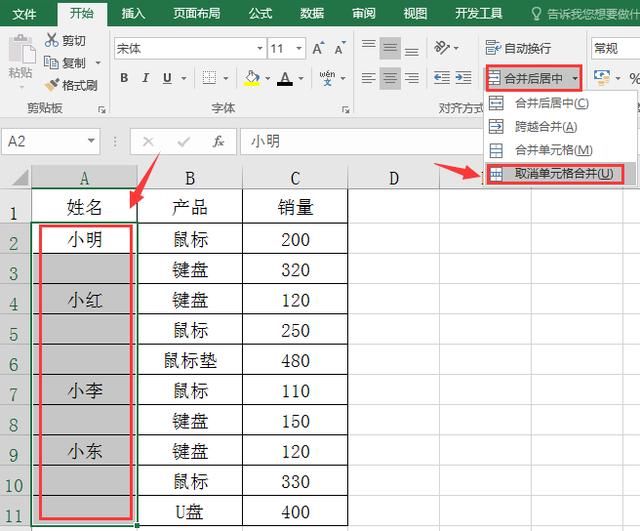Choose 取消单元格合并(U) menu item
The height and width of the screenshot is (531, 640).
(x=559, y=174)
